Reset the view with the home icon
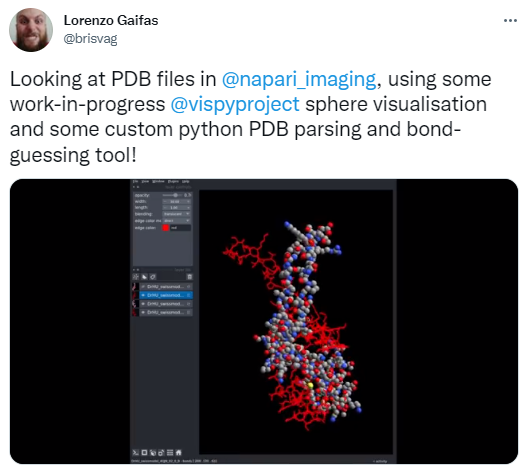 tap(178, 452)
